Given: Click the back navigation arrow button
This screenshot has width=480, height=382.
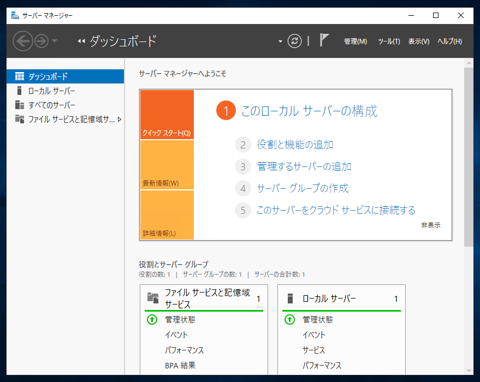Looking at the screenshot, I should (x=23, y=41).
